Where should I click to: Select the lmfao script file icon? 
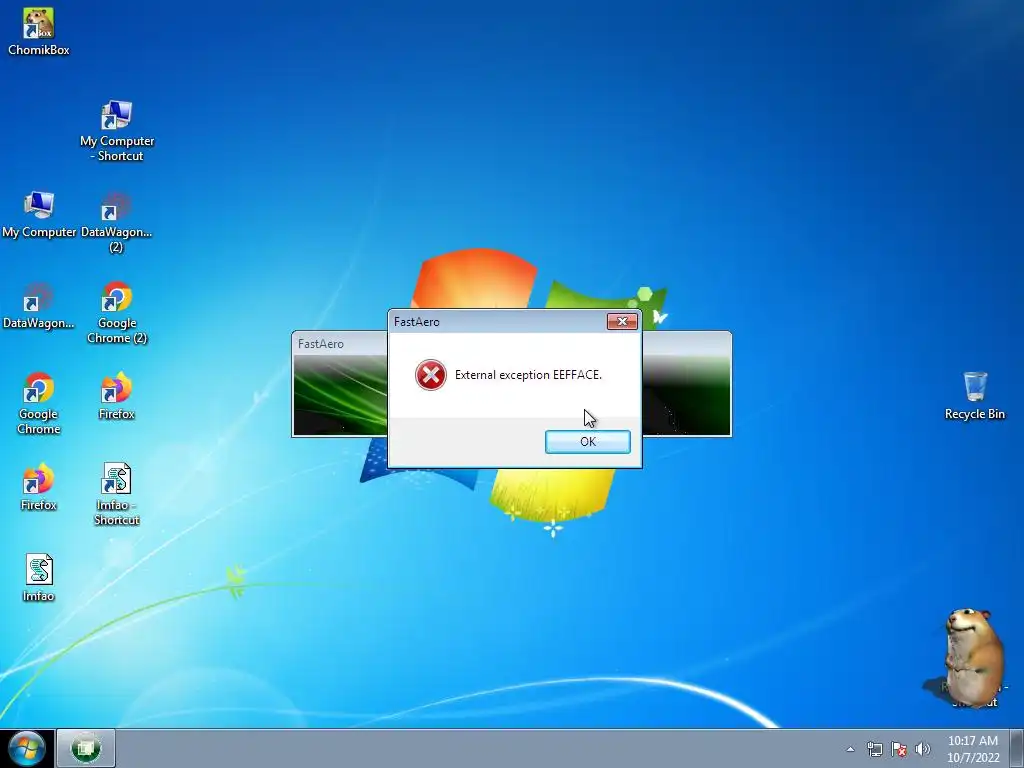pyautogui.click(x=39, y=577)
